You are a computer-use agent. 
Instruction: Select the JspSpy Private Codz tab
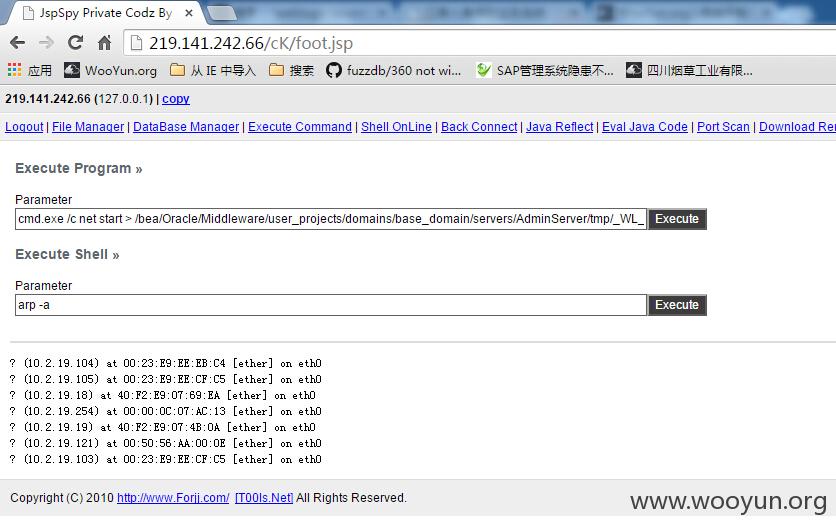[104, 13]
